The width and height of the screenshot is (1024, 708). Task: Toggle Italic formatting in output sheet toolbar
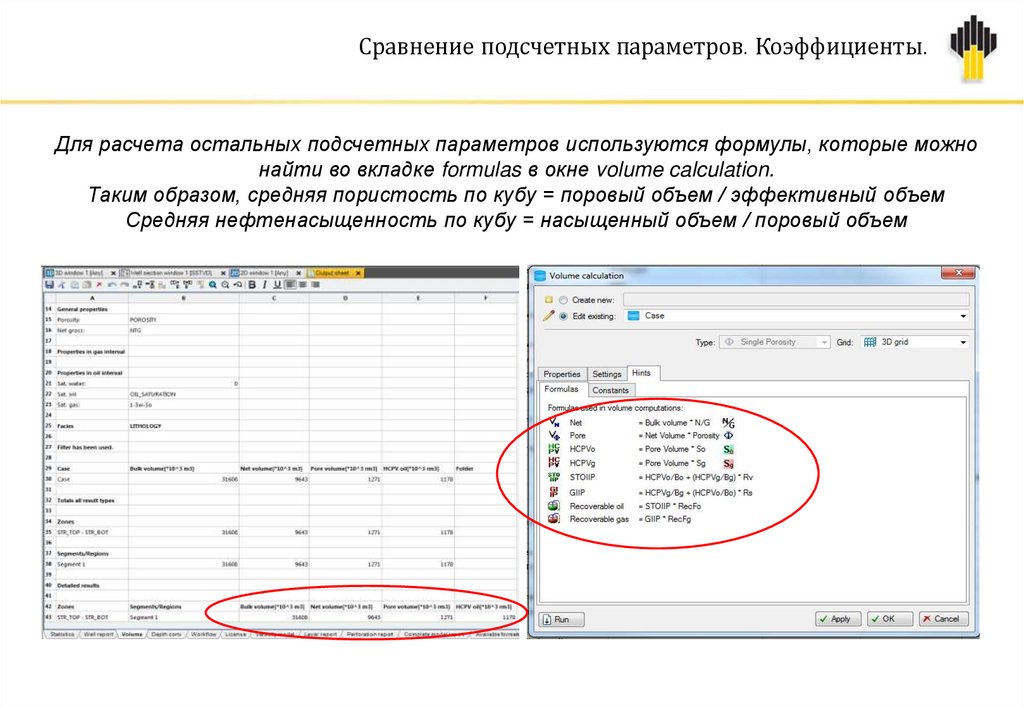264,285
